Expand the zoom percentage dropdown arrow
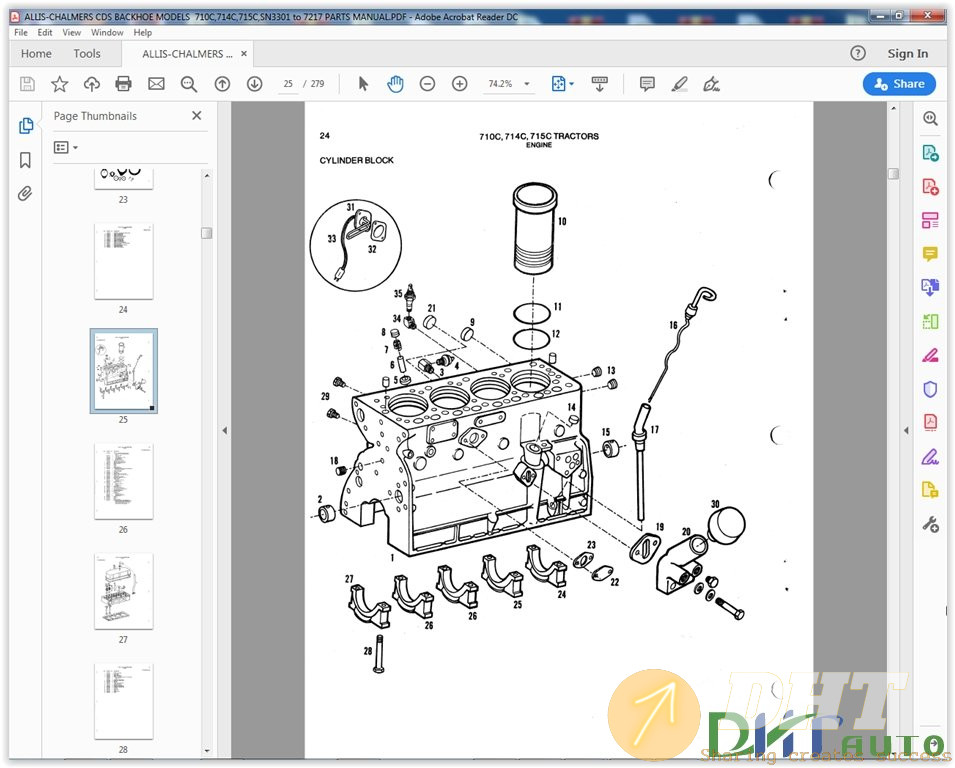955x768 pixels. pos(527,84)
